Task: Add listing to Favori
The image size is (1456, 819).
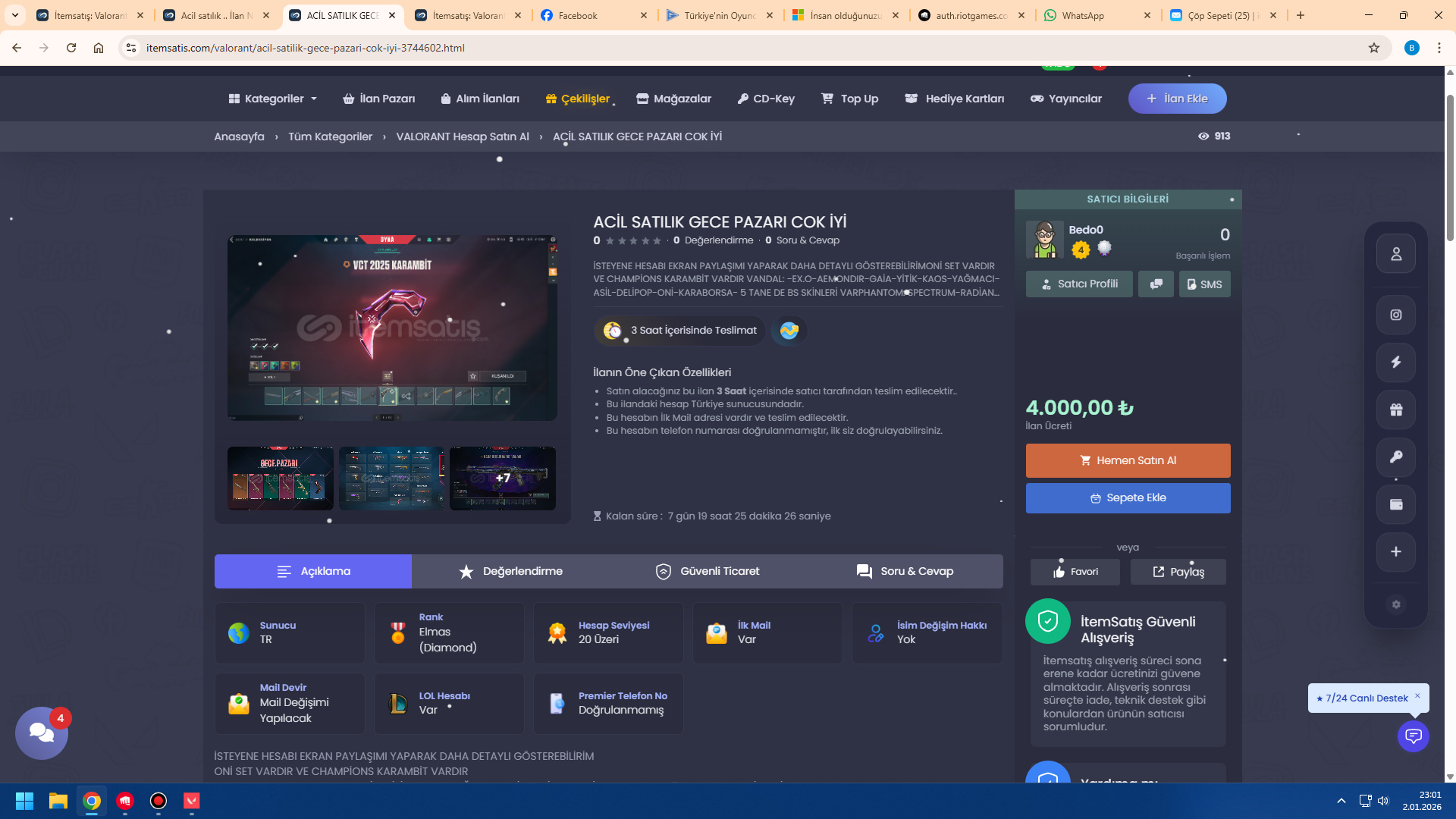Action: pos(1075,572)
